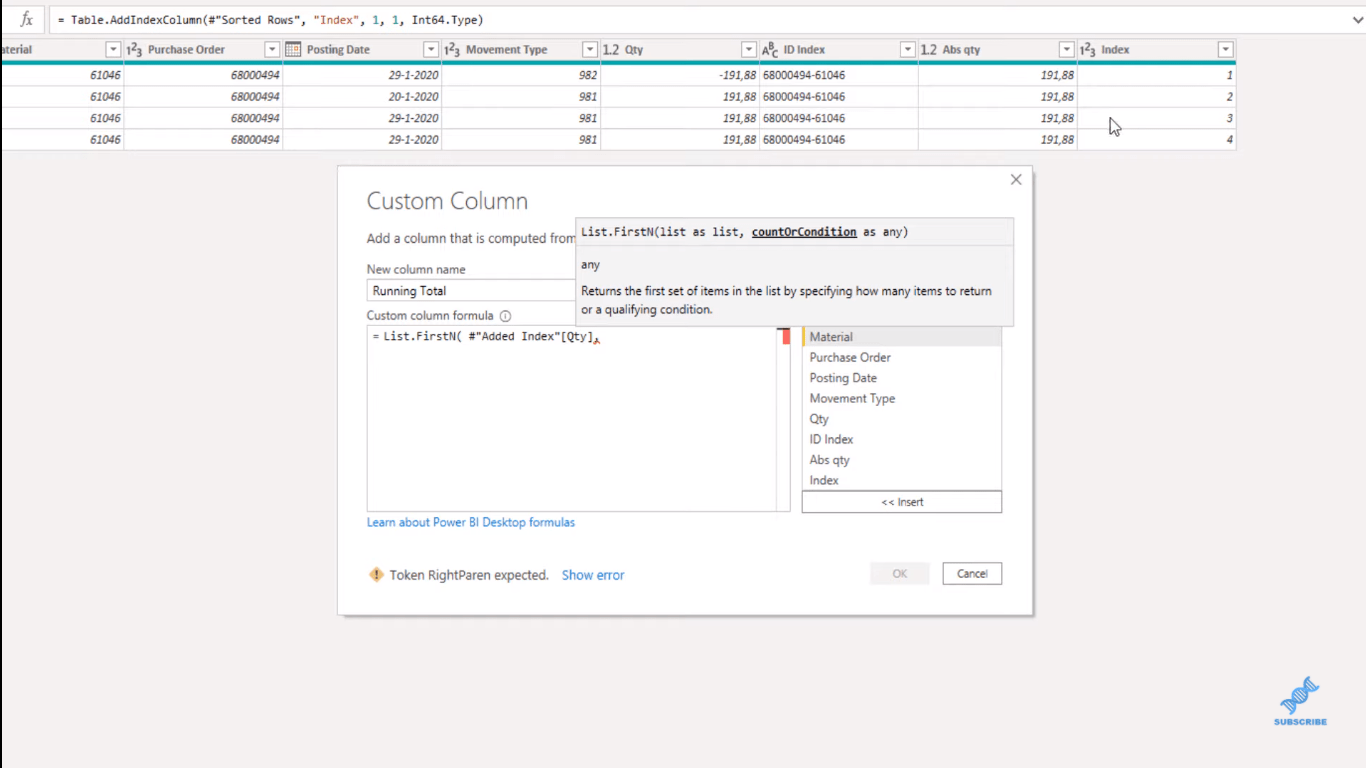Click the Show error link
This screenshot has width=1366, height=768.
(x=593, y=575)
